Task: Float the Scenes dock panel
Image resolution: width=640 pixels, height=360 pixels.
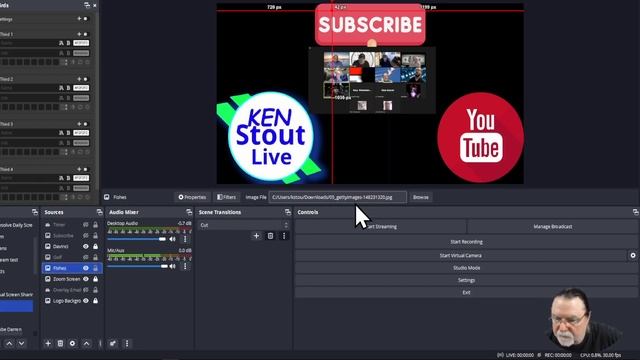Action: pos(35,212)
